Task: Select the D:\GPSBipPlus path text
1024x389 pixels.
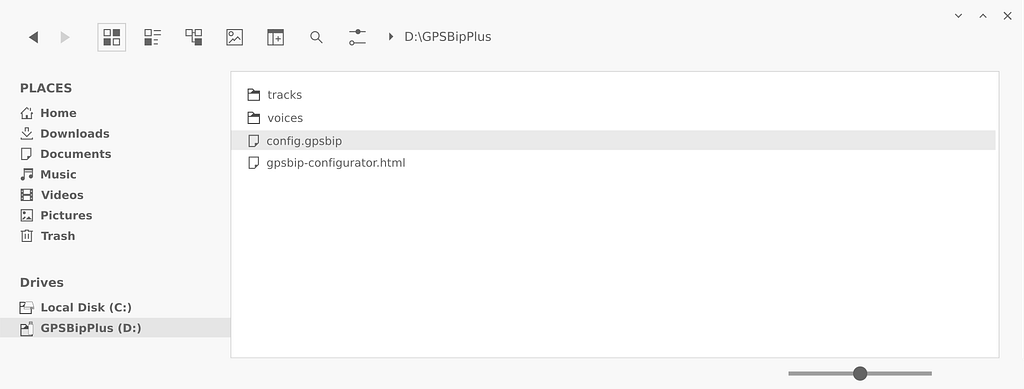Action: (447, 37)
